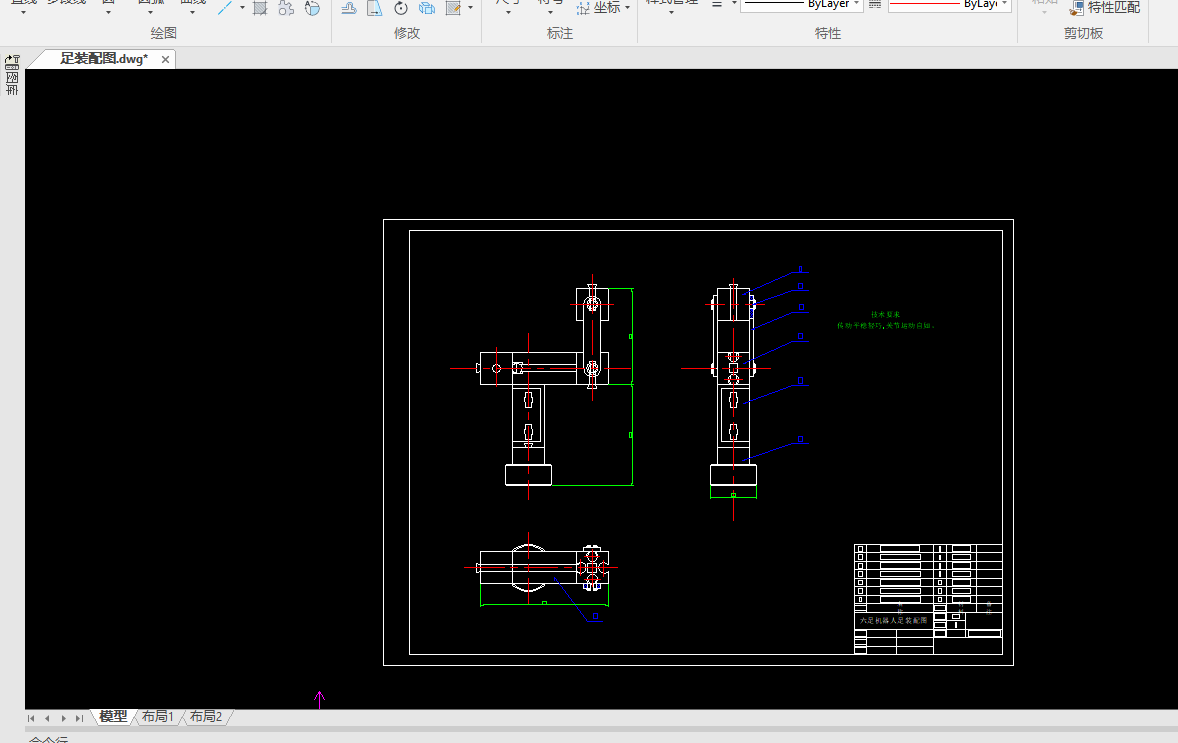Image resolution: width=1178 pixels, height=743 pixels.
Task: Click the rotate tool in Modify panel
Action: tap(401, 8)
